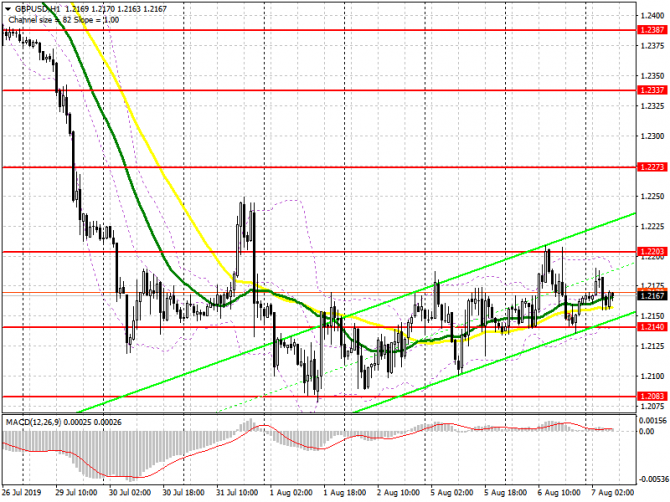Click the MACD scale value 0.00156
Image resolution: width=670 pixels, height=502 pixels.
(652, 421)
